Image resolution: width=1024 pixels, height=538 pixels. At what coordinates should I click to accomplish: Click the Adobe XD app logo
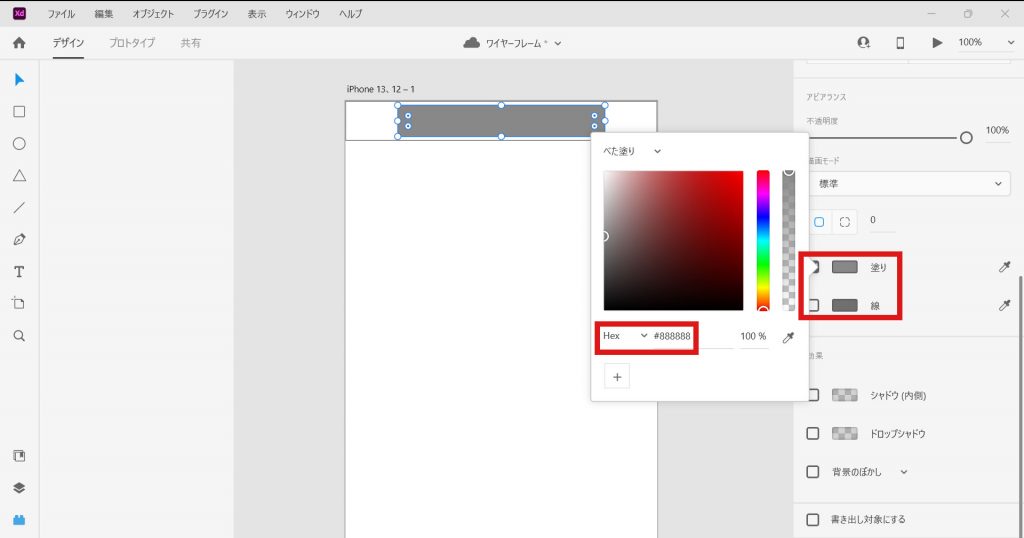pyautogui.click(x=19, y=13)
